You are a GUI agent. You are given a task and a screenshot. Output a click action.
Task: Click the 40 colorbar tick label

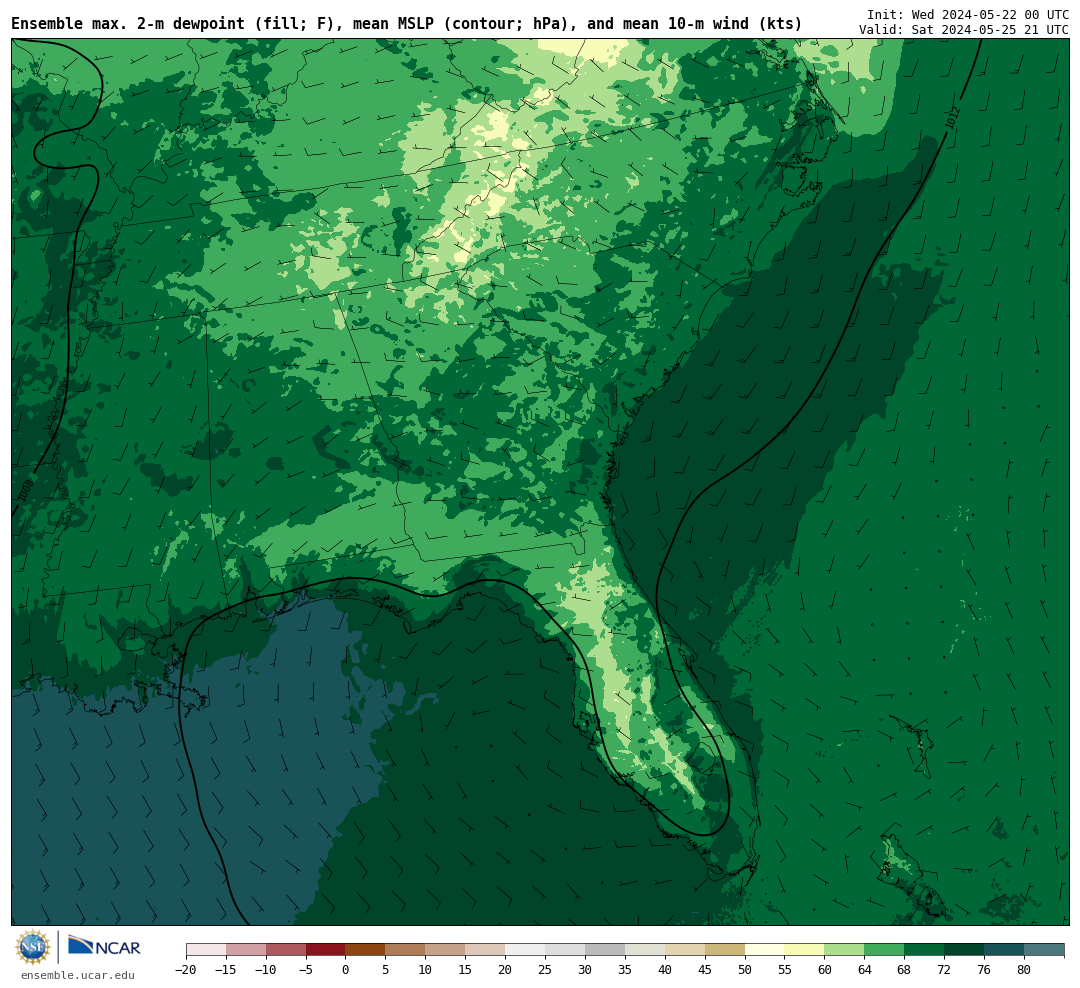(x=665, y=970)
